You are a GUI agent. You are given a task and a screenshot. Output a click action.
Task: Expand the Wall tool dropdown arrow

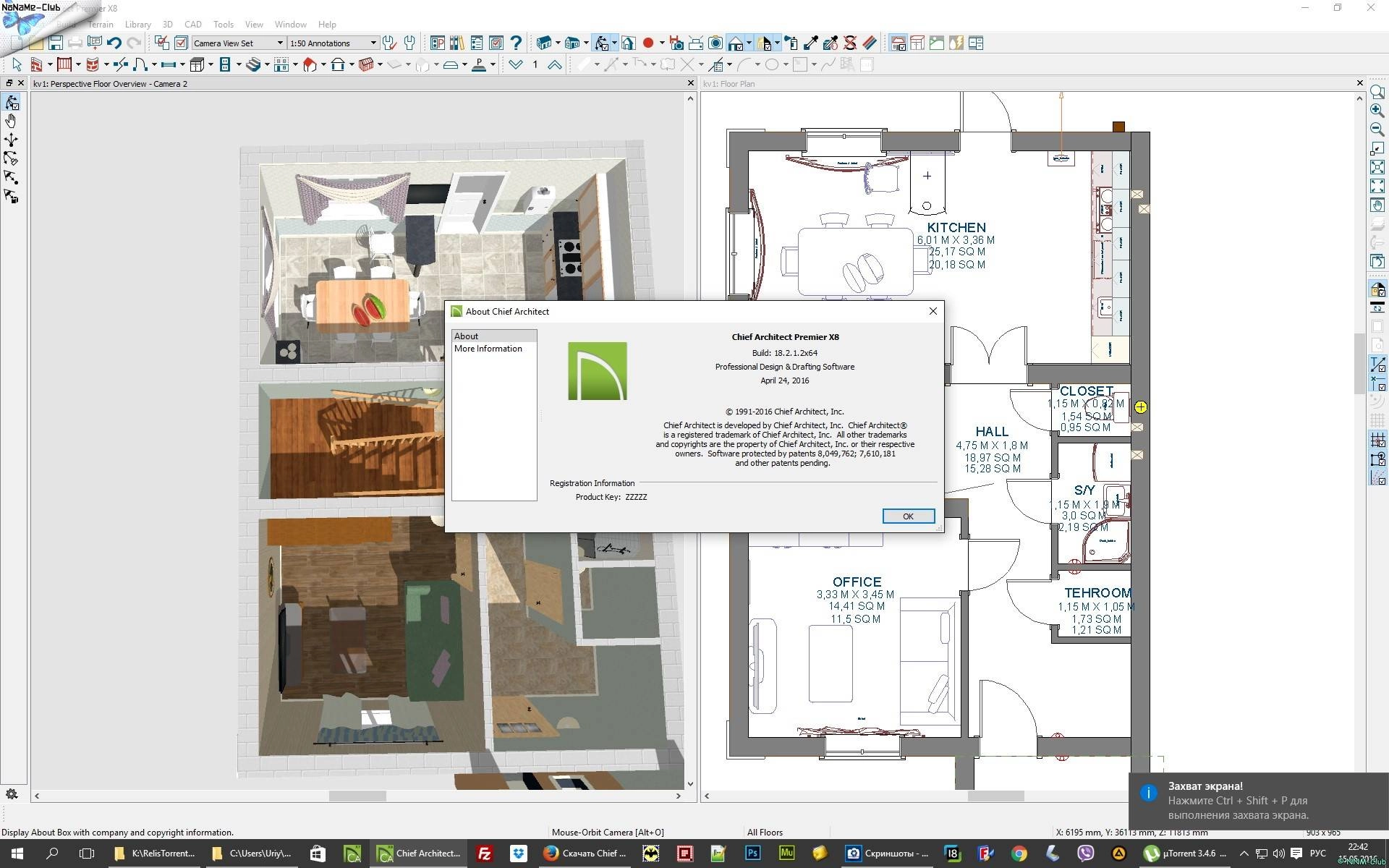tap(49, 65)
